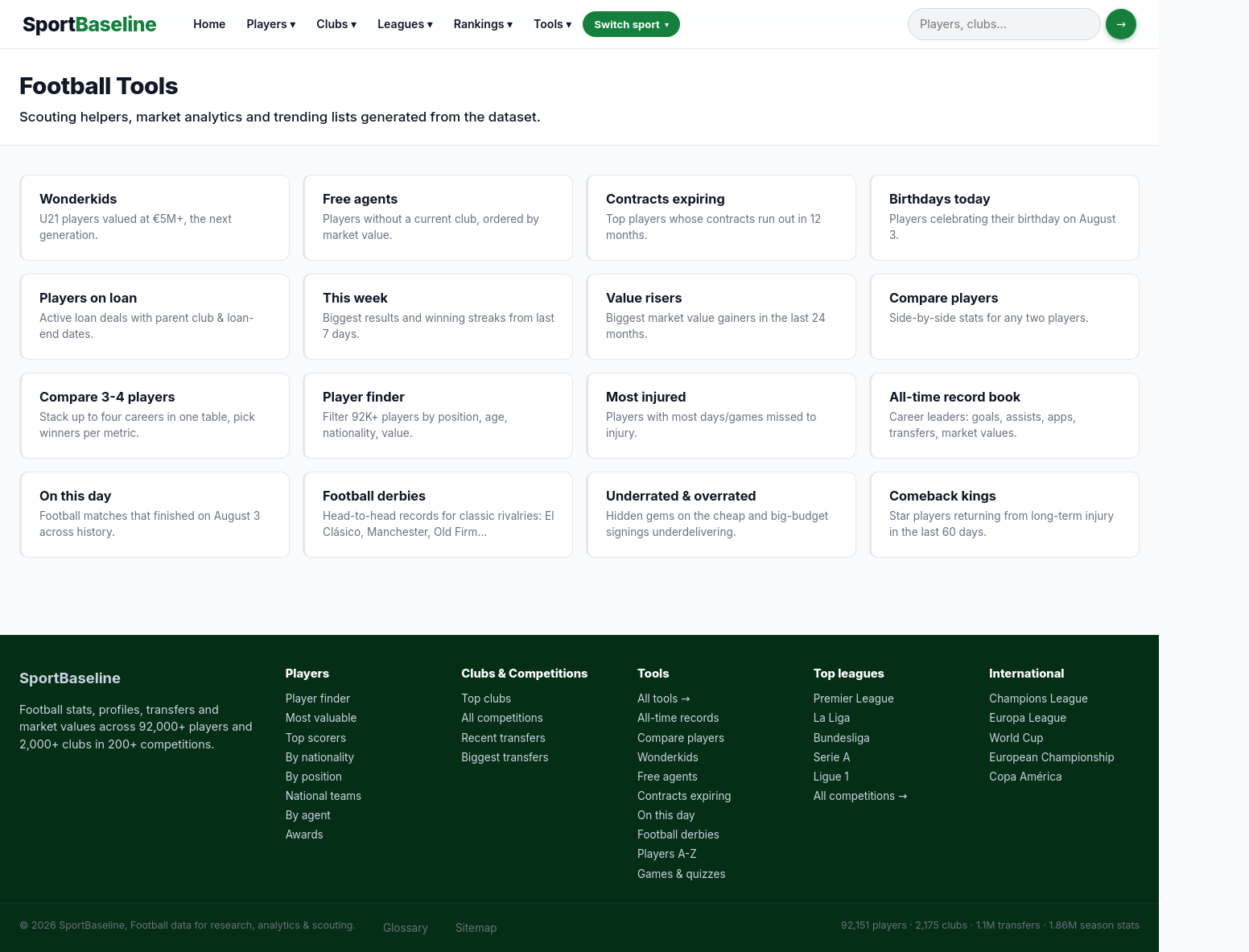This screenshot has height=952, width=1249.
Task: Click the footer Bundesliga link
Action: 842,738
